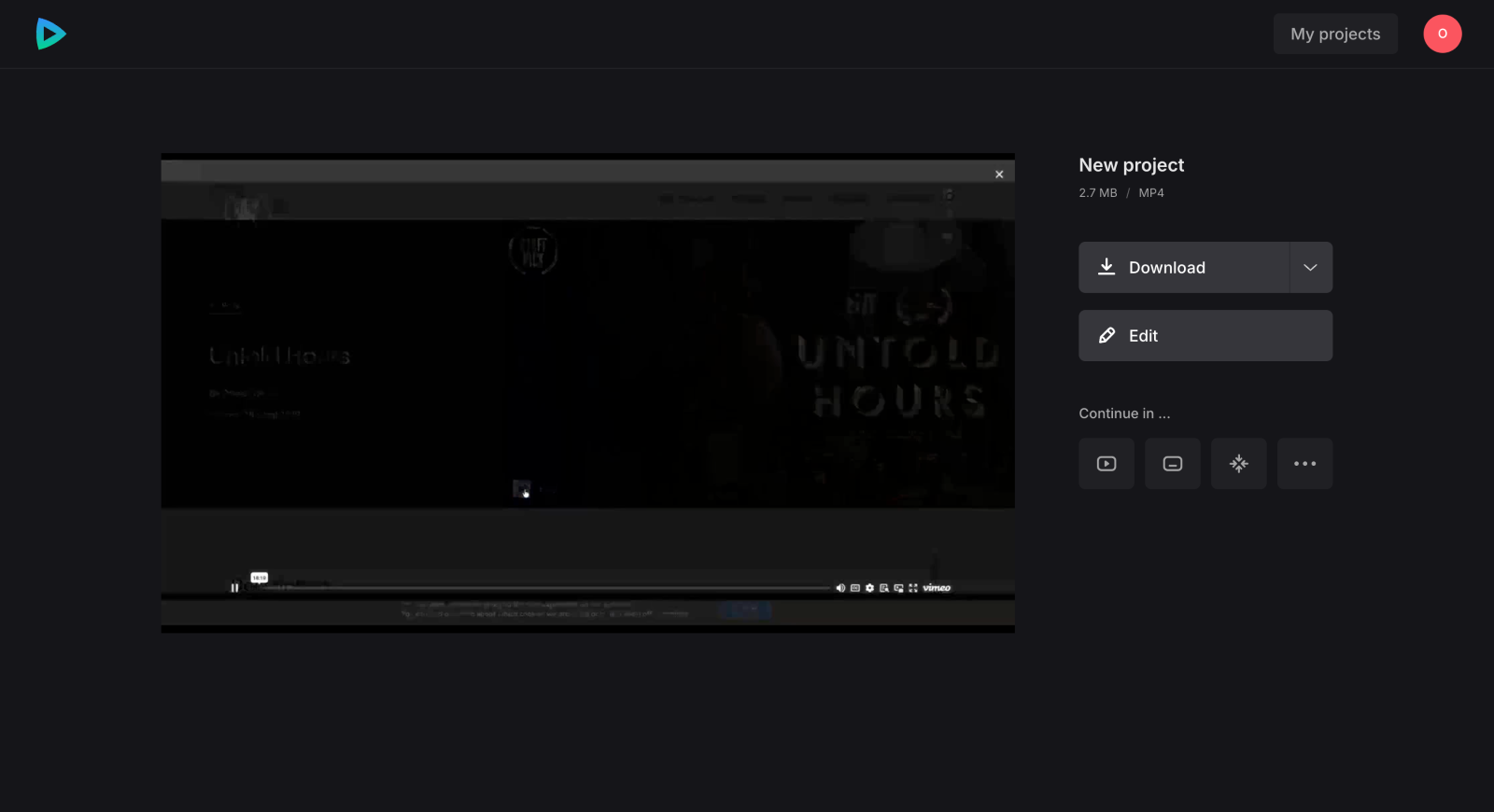Expand the Download options chevron
The width and height of the screenshot is (1494, 812).
click(1310, 268)
